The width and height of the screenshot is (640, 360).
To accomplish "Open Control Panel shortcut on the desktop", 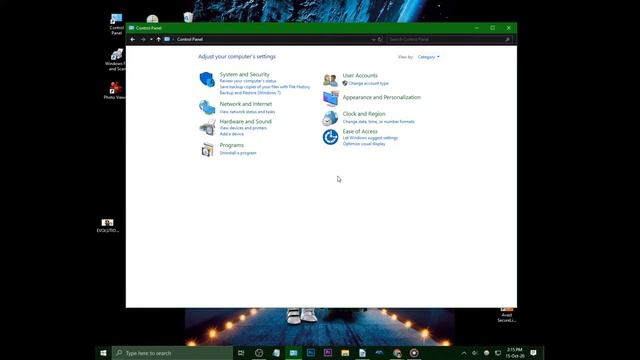I will point(116,24).
